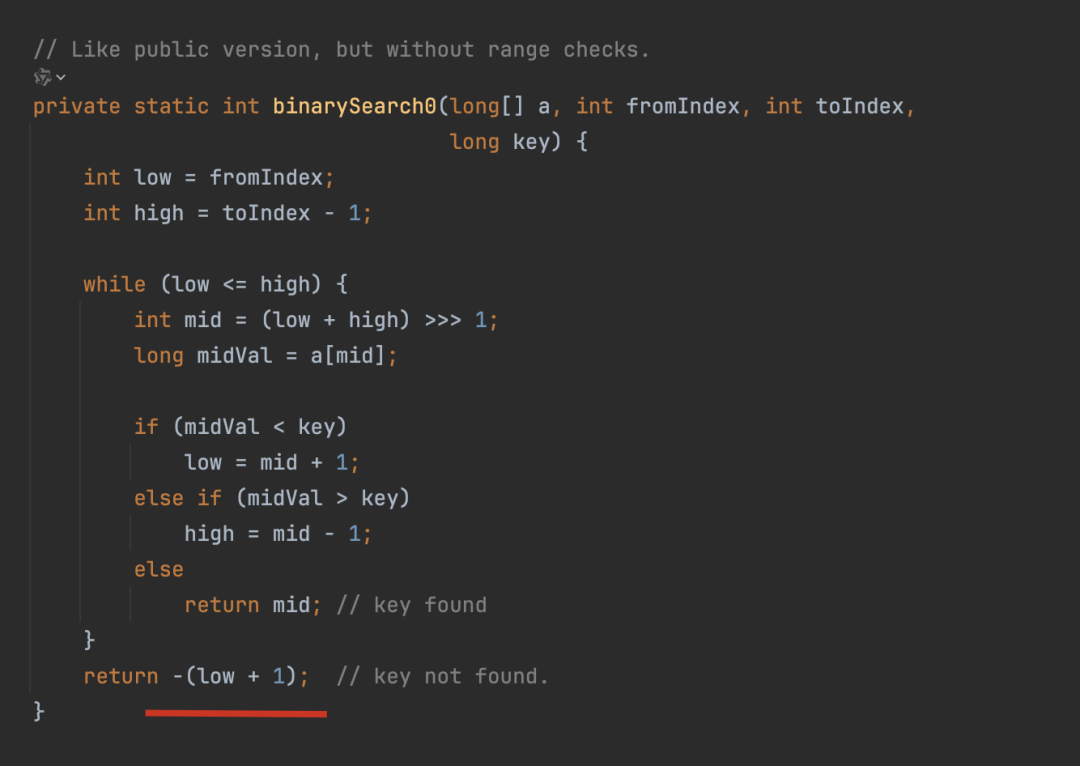Click the 'long key' parameter on second signature line

[x=505, y=142]
